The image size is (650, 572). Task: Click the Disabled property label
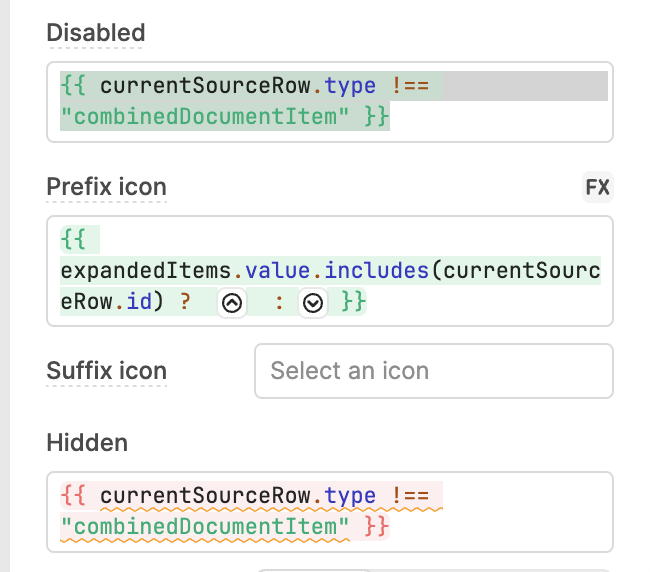point(96,33)
